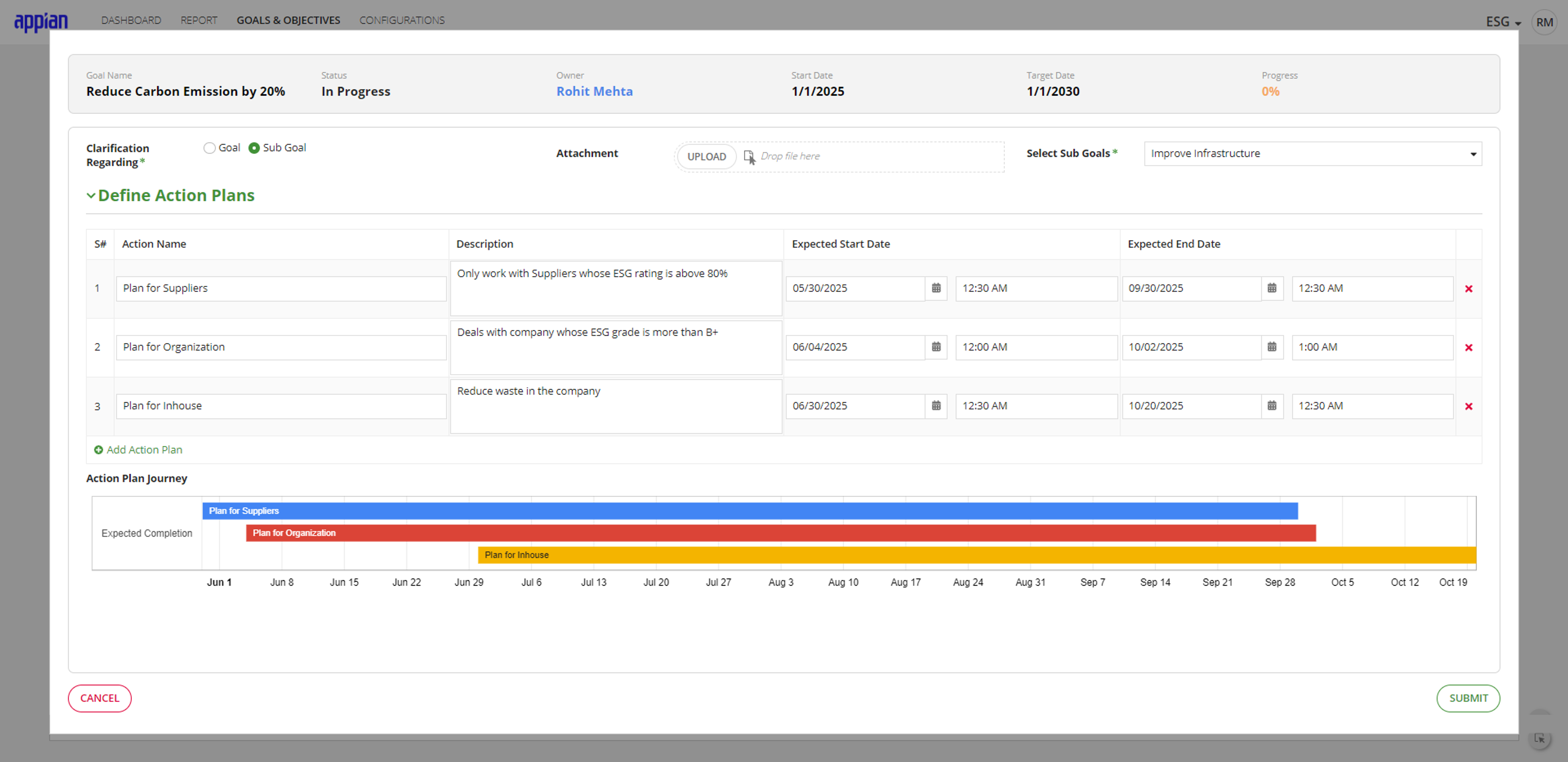
Task: Click the Oct 19 axis label
Action: [x=1453, y=582]
